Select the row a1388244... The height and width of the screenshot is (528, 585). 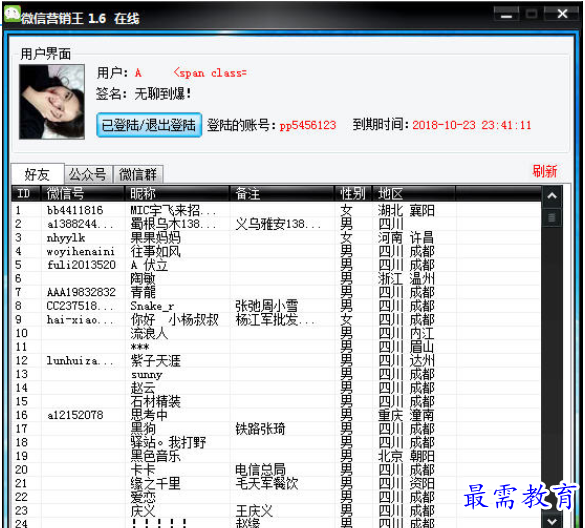[276, 224]
